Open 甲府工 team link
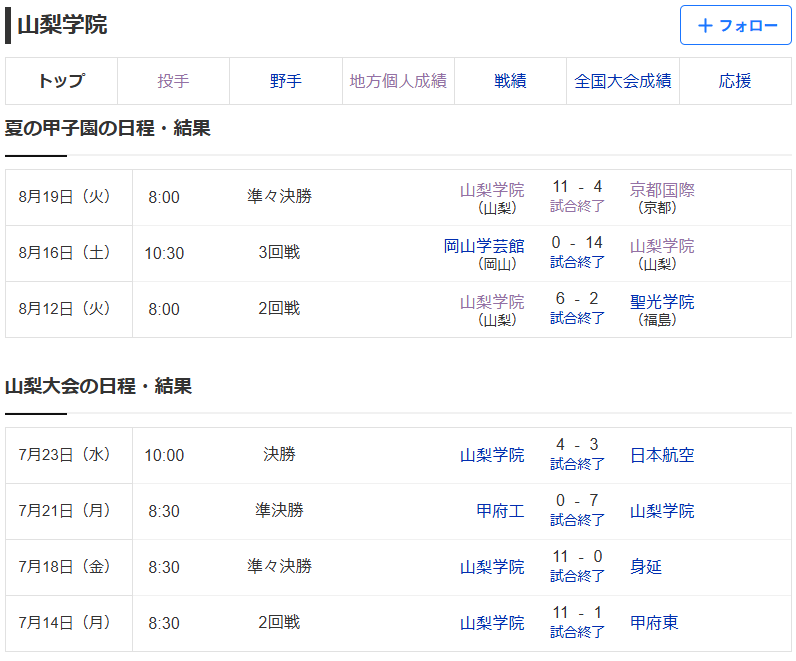The image size is (796, 661). [500, 511]
